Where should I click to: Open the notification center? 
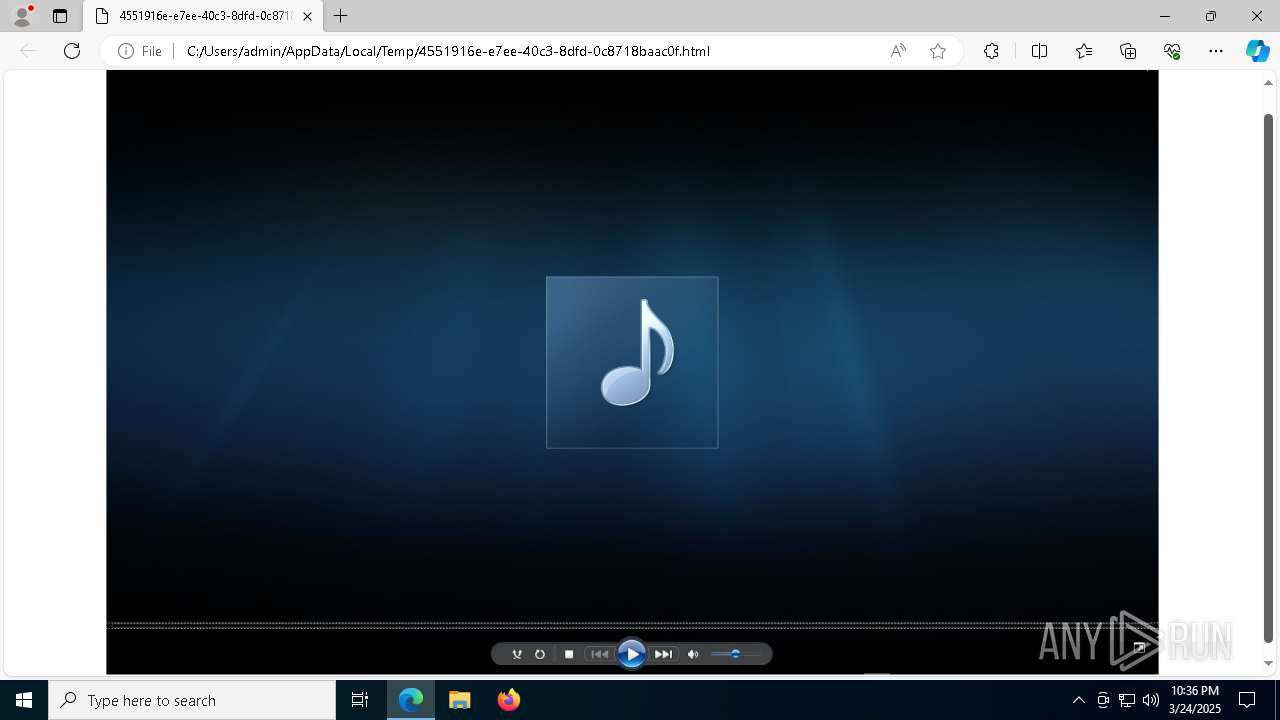(1247, 700)
